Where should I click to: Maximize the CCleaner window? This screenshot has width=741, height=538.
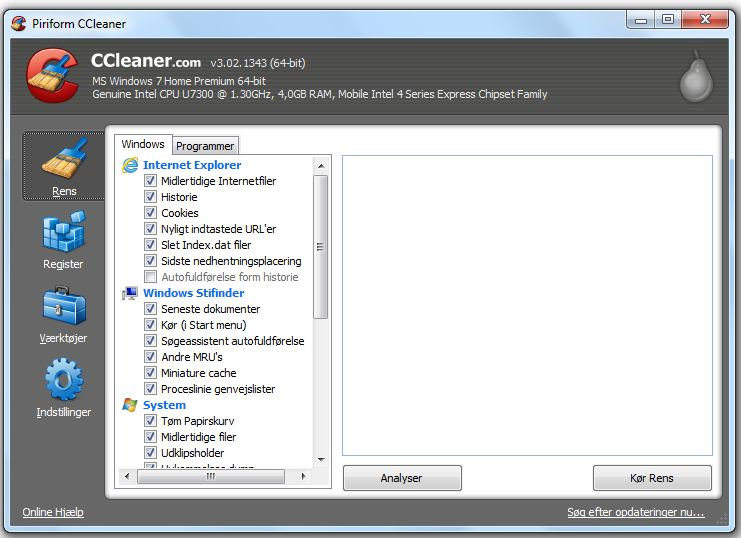(668, 20)
